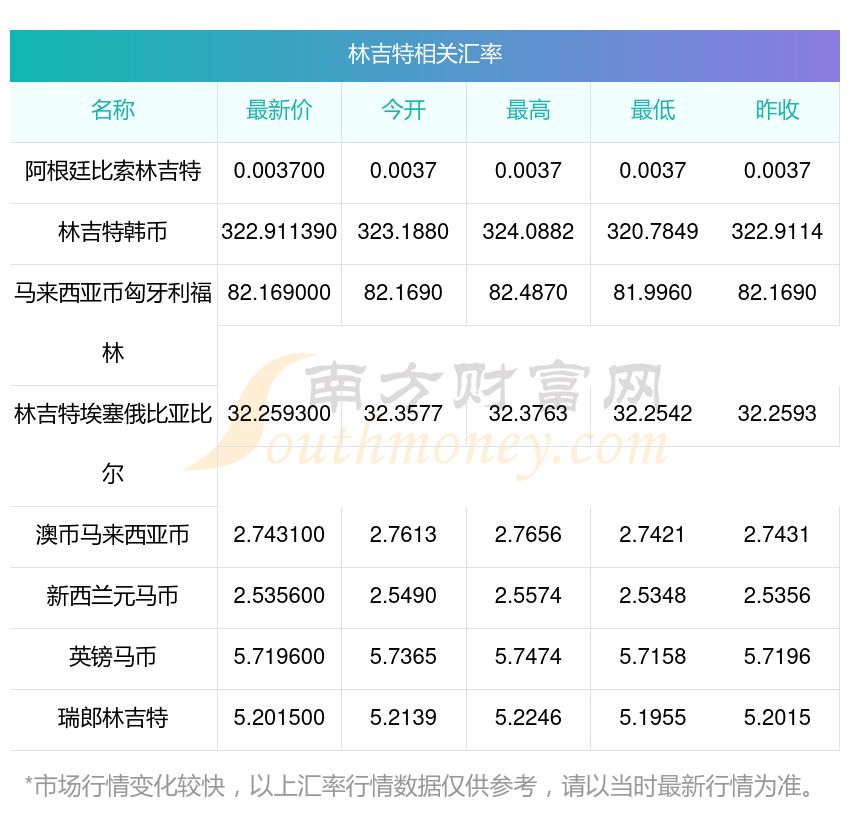Click opening value 2.7613
Image resolution: width=850 pixels, height=817 pixels.
403,535
